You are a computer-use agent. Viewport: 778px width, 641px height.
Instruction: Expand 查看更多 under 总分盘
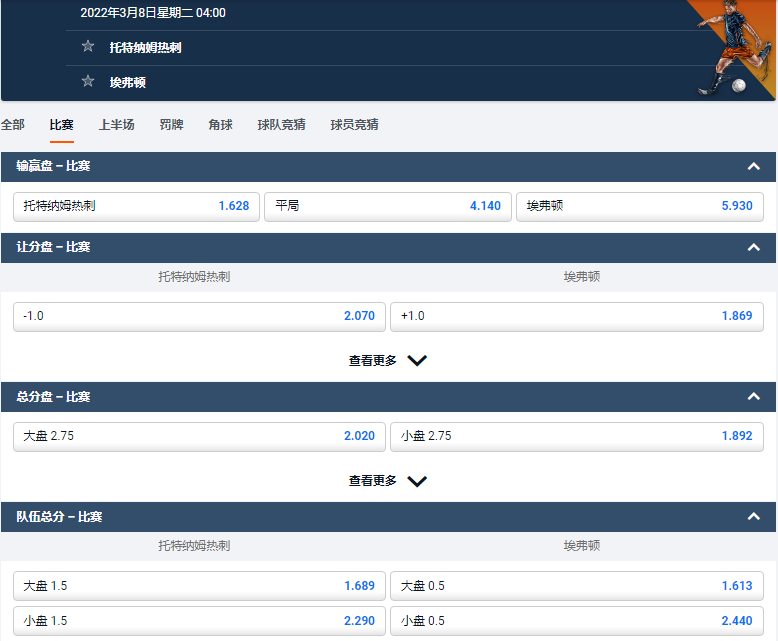coord(388,481)
